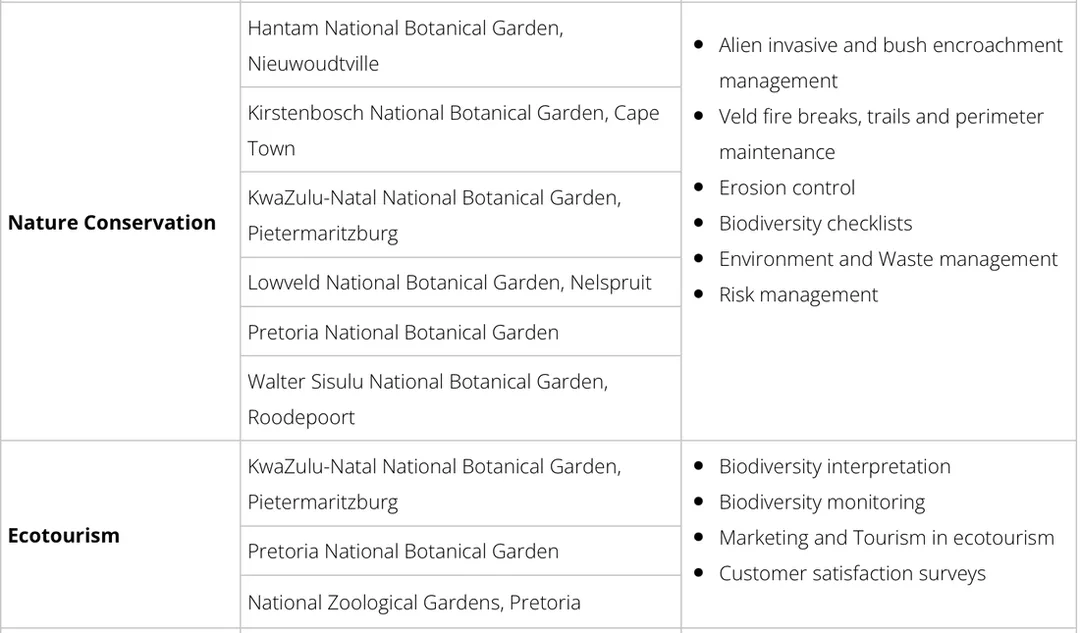This screenshot has height=633, width=1080.
Task: Select the Customer satisfaction surveys bullet
Action: click(852, 574)
